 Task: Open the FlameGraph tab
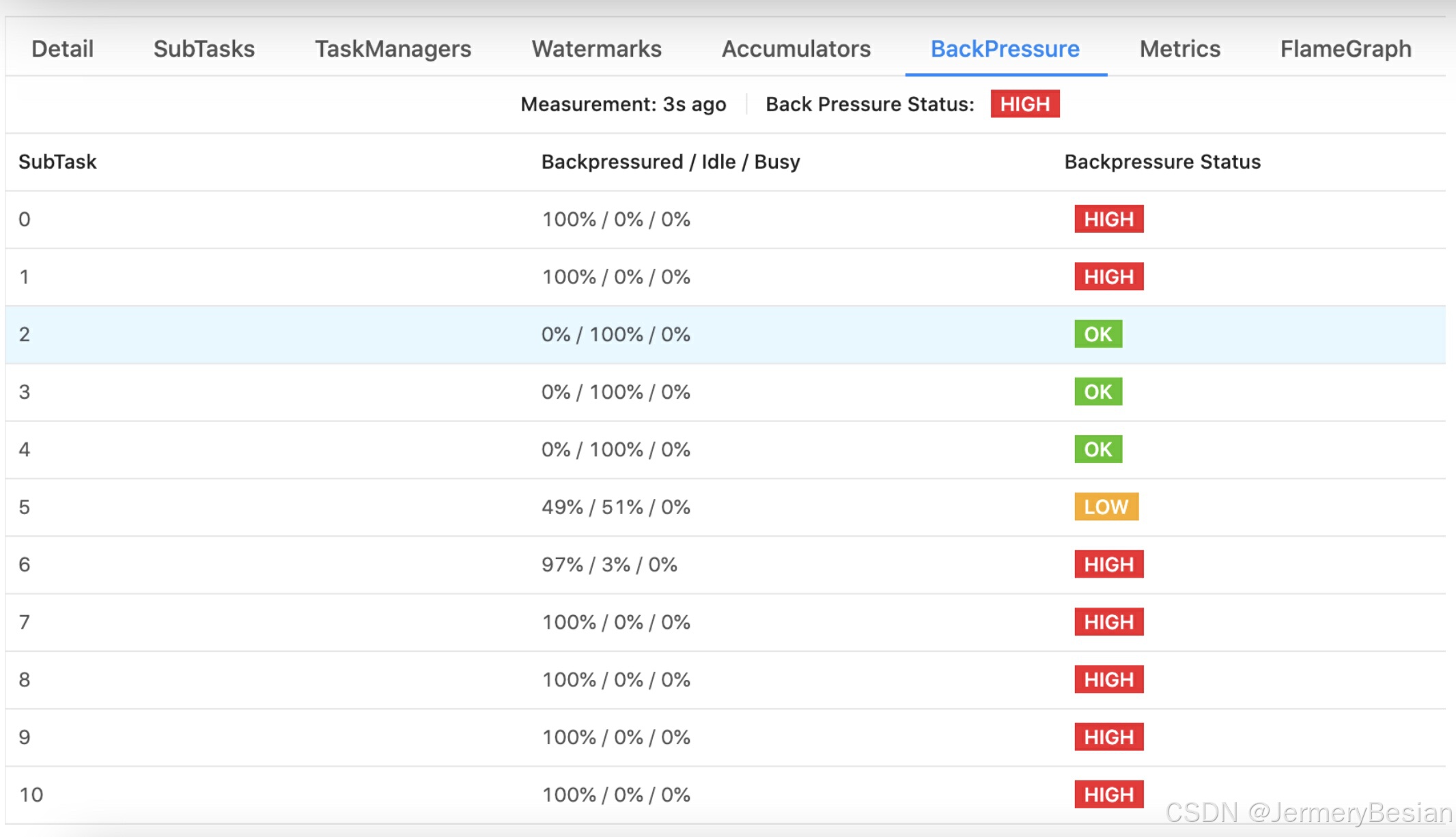click(1346, 48)
